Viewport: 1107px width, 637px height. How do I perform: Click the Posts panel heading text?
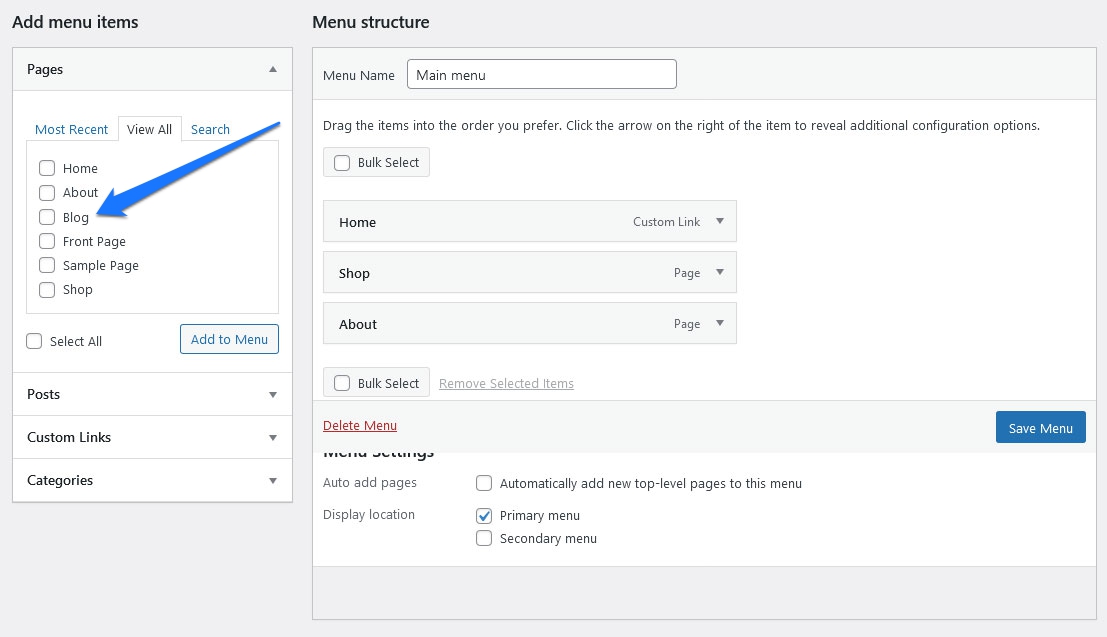(44, 394)
